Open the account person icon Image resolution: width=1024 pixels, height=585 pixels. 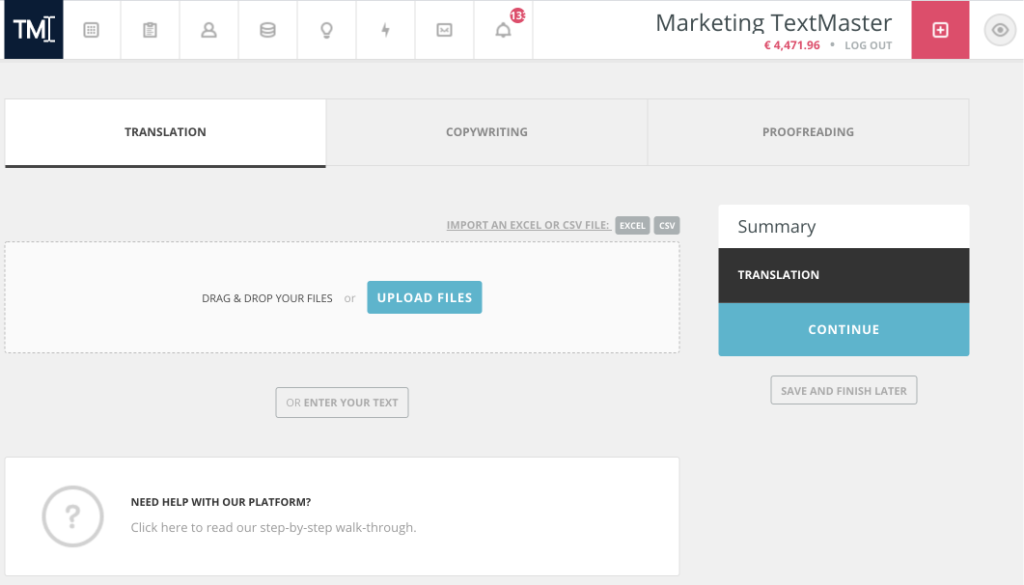208,29
